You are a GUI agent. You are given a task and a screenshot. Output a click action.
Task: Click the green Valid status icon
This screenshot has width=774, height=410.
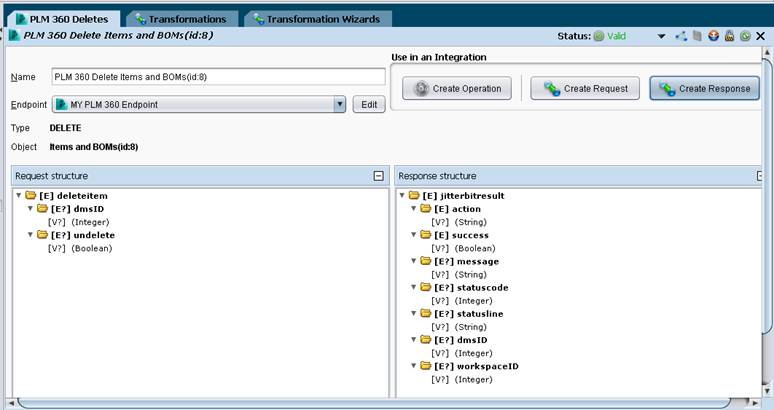pyautogui.click(x=599, y=36)
